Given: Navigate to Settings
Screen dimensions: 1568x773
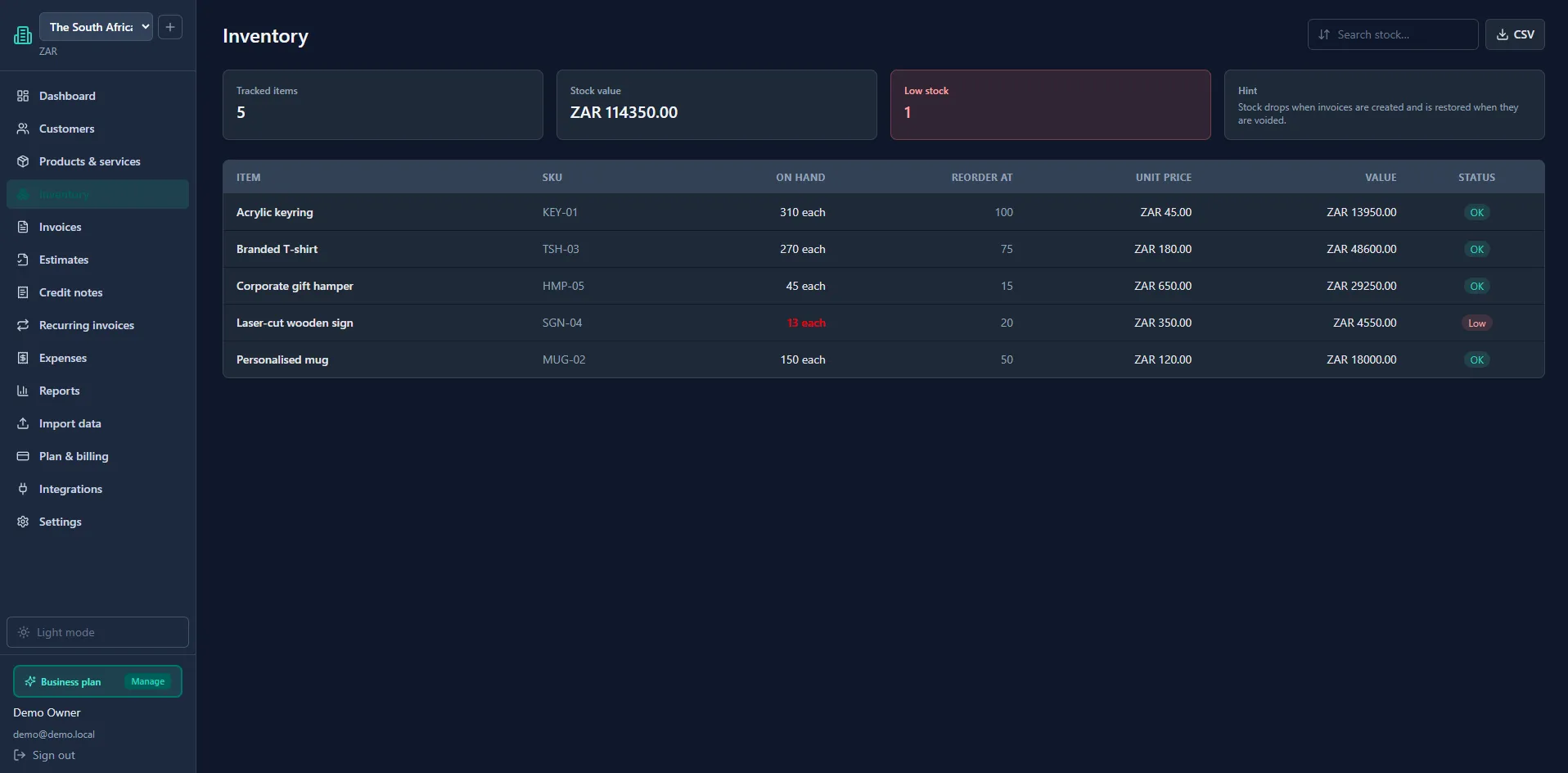Looking at the screenshot, I should tap(97, 522).
